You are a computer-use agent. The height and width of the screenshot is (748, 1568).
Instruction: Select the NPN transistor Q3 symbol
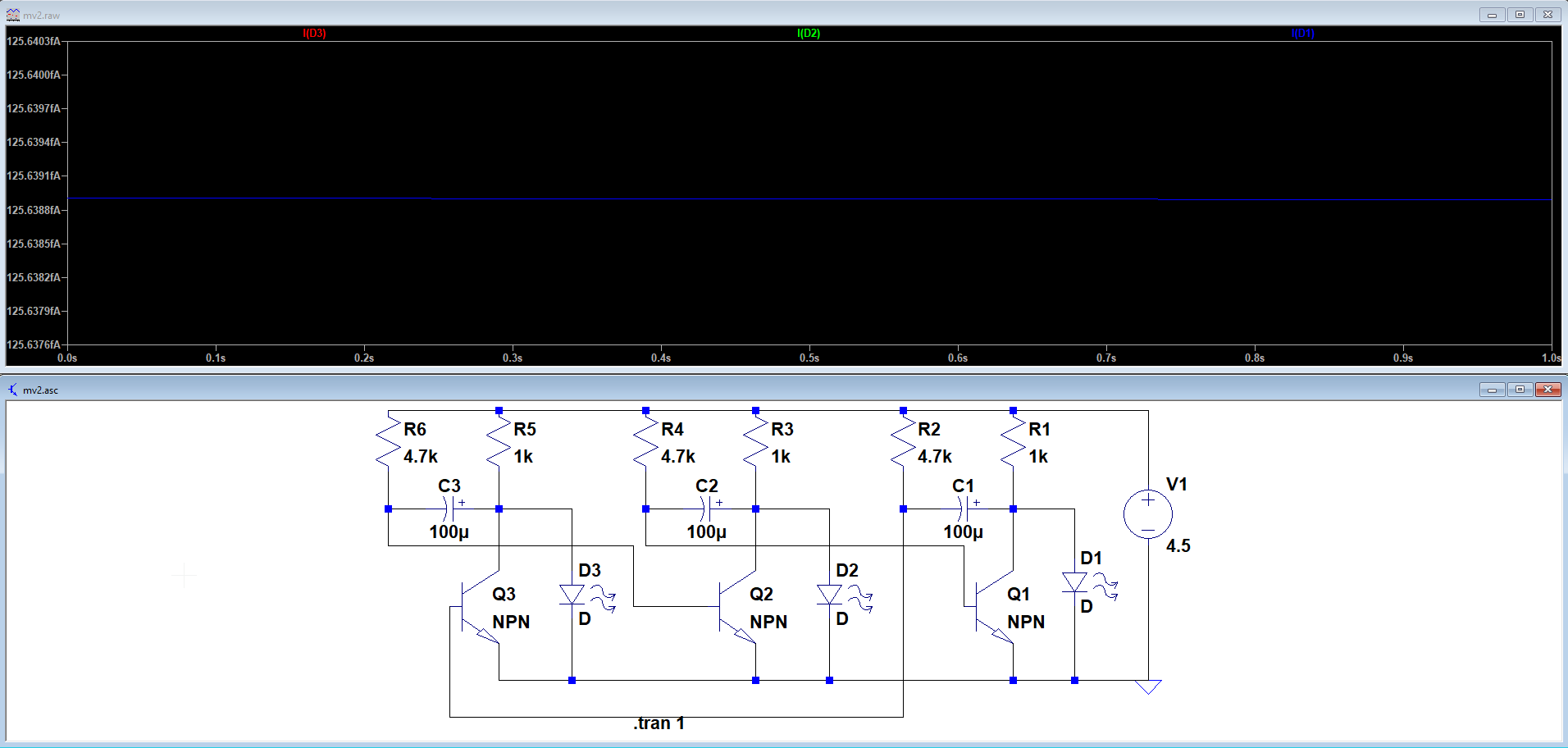pyautogui.click(x=480, y=607)
